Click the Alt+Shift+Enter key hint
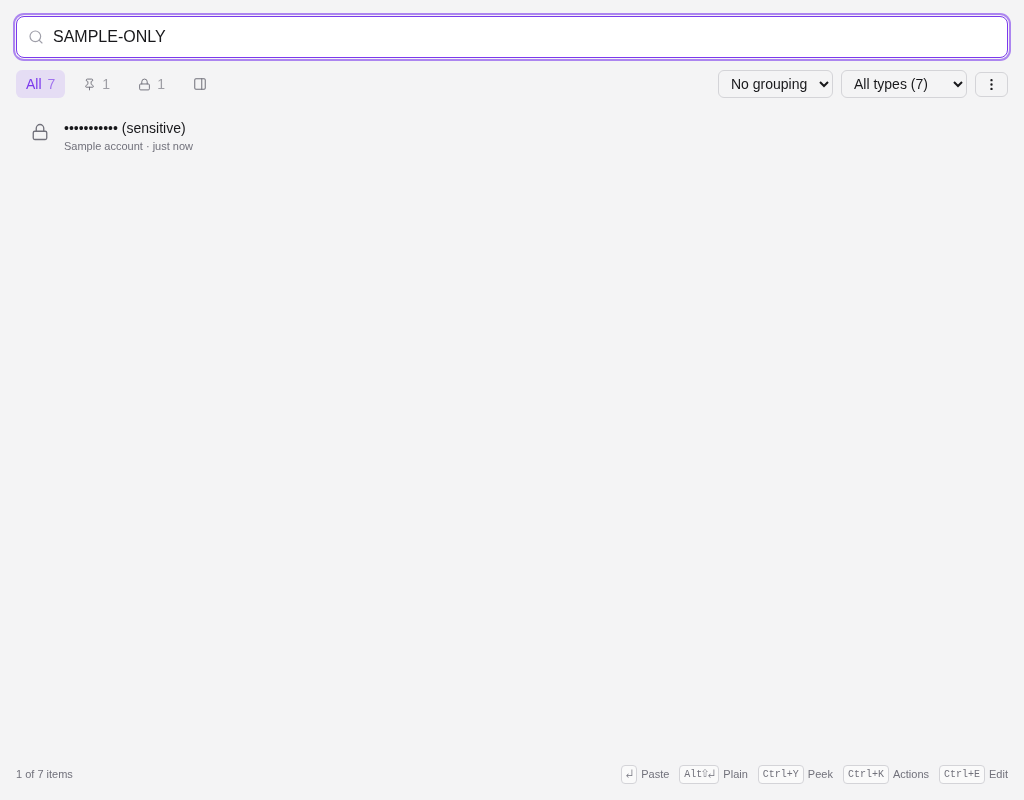 [x=699, y=775]
